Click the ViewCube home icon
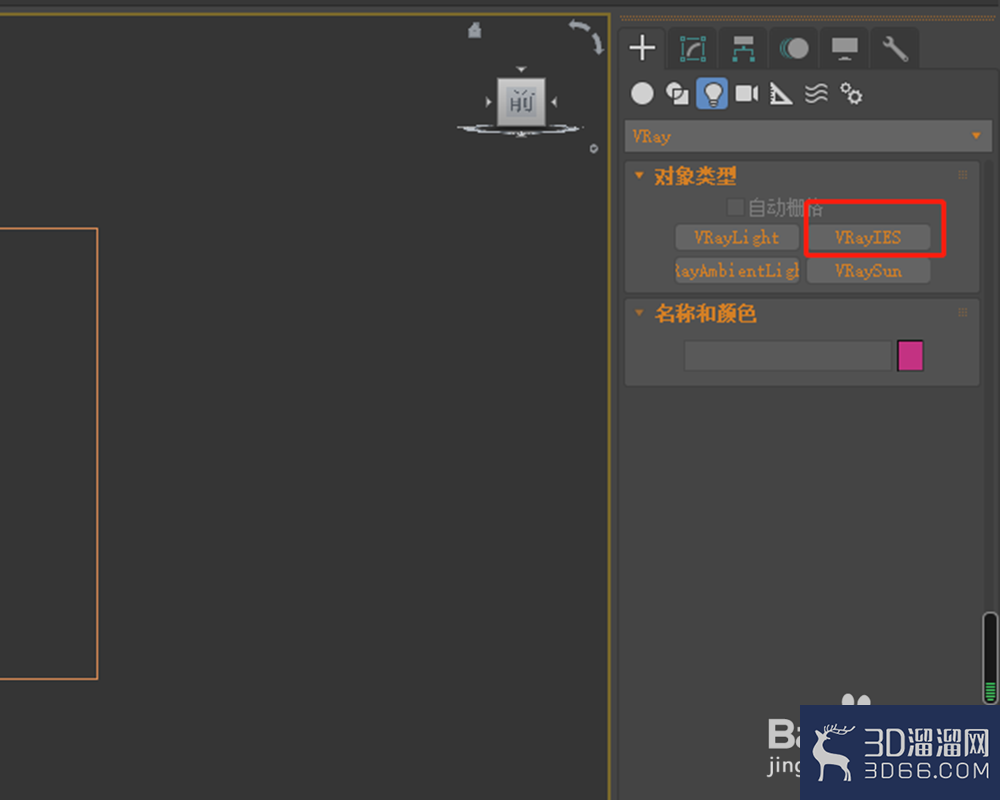This screenshot has height=800, width=1000. (474, 30)
